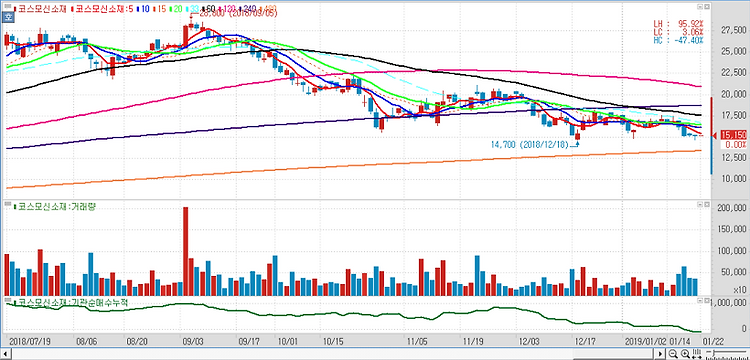The image size is (750, 360).
Task: Click the 2019/01/02 date axis label
Action: (645, 341)
